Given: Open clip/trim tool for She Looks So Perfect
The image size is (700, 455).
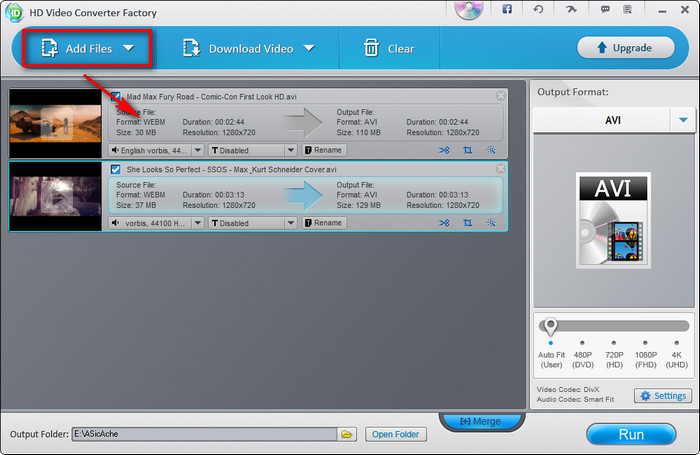Looking at the screenshot, I should 444,223.
